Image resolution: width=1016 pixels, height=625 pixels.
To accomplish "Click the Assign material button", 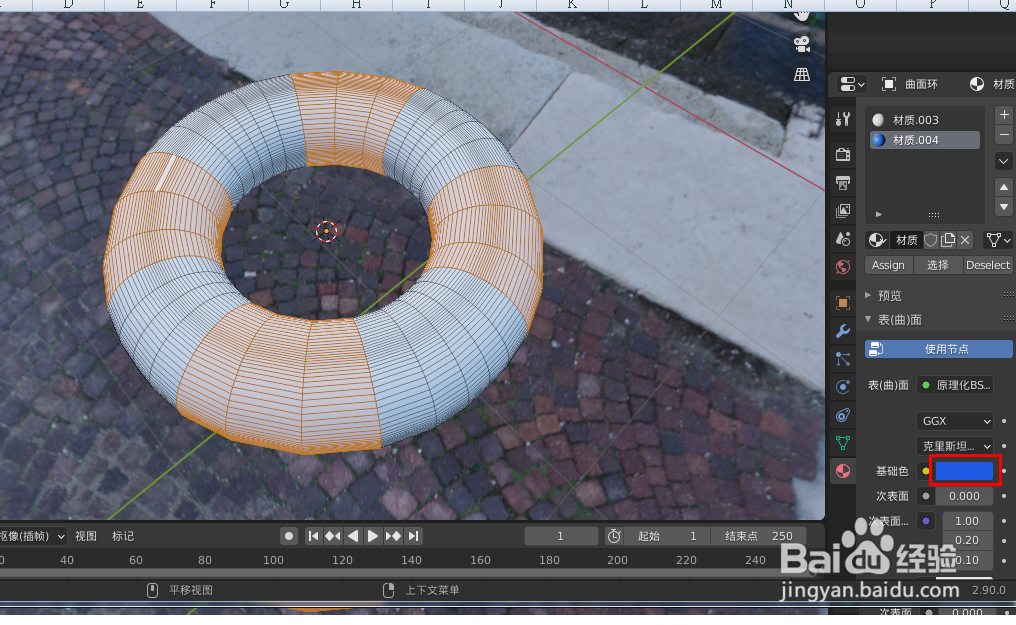I will pyautogui.click(x=888, y=265).
